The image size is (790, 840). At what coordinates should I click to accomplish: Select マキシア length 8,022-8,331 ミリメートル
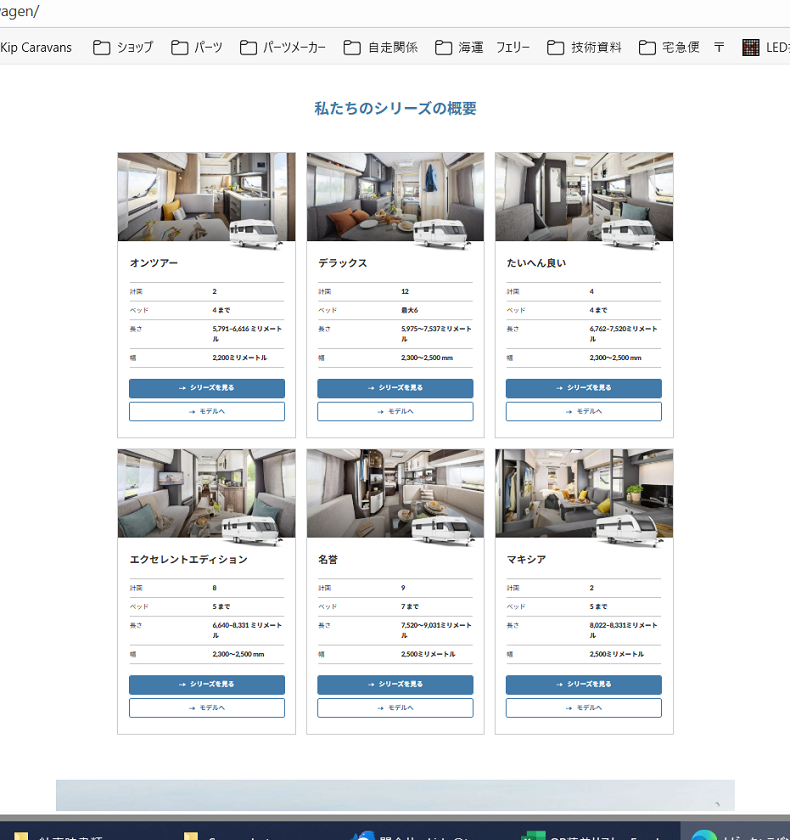tap(623, 630)
